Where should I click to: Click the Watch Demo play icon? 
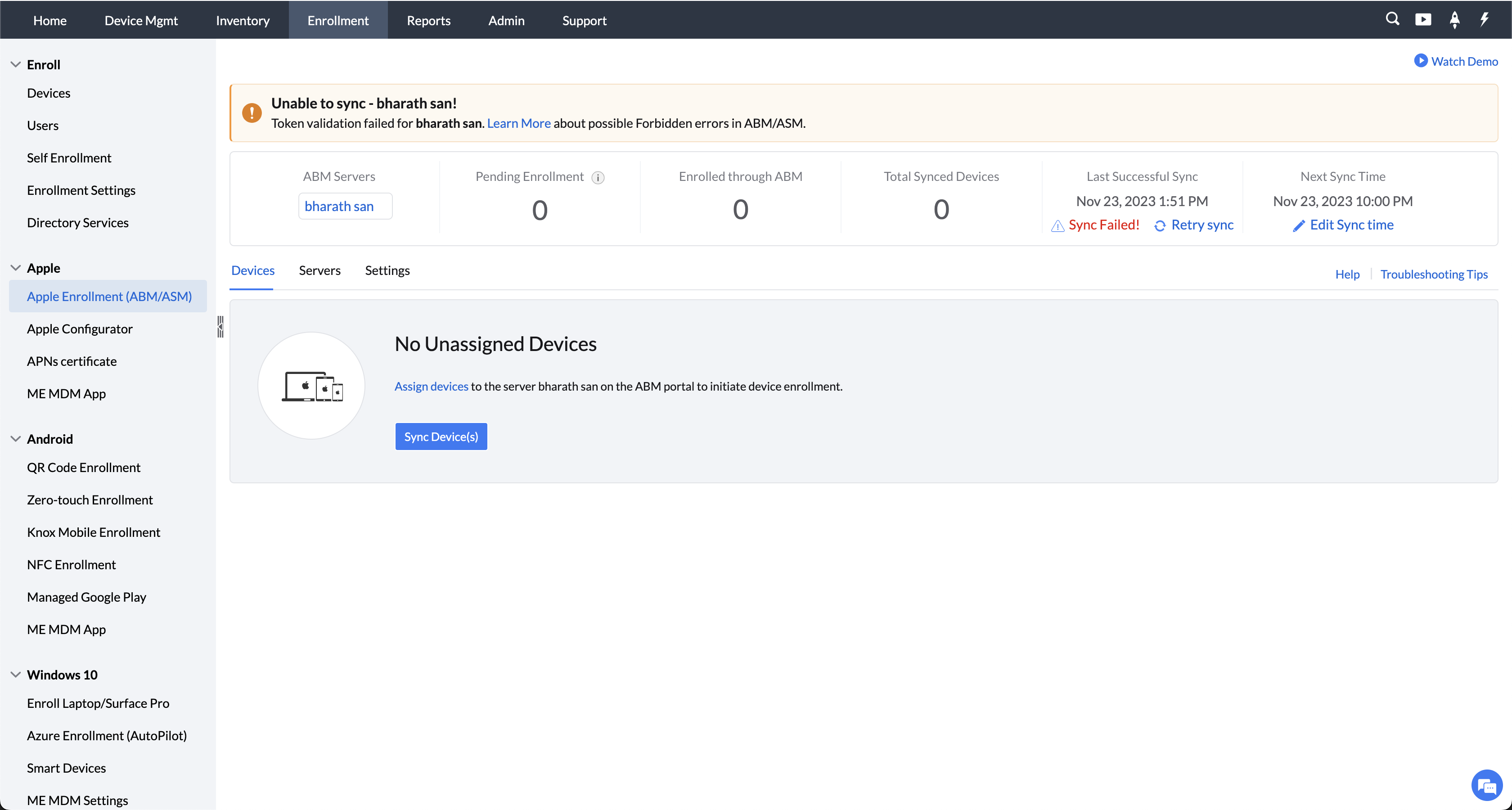coord(1421,61)
